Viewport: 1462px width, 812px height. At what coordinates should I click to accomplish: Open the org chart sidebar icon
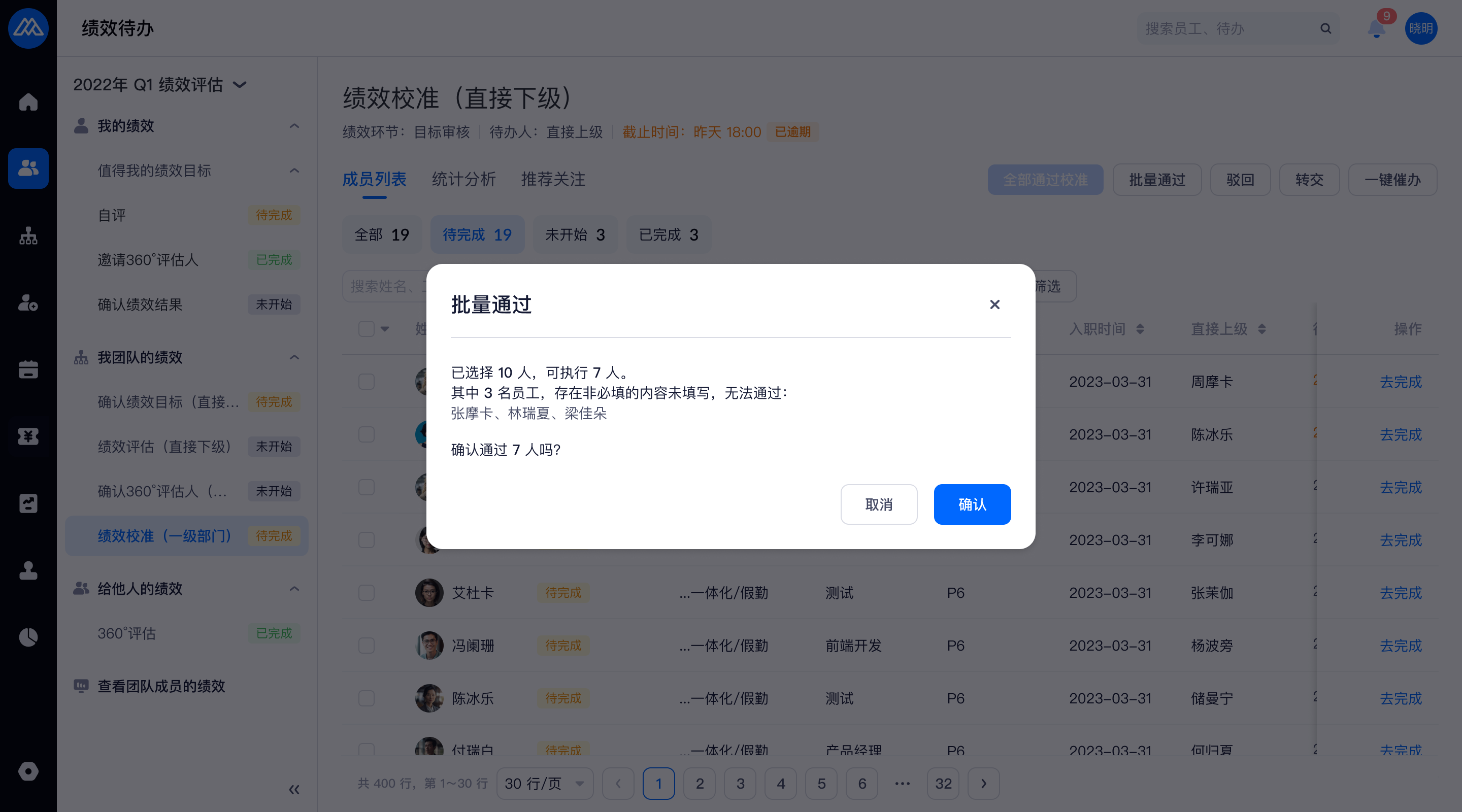[x=28, y=235]
